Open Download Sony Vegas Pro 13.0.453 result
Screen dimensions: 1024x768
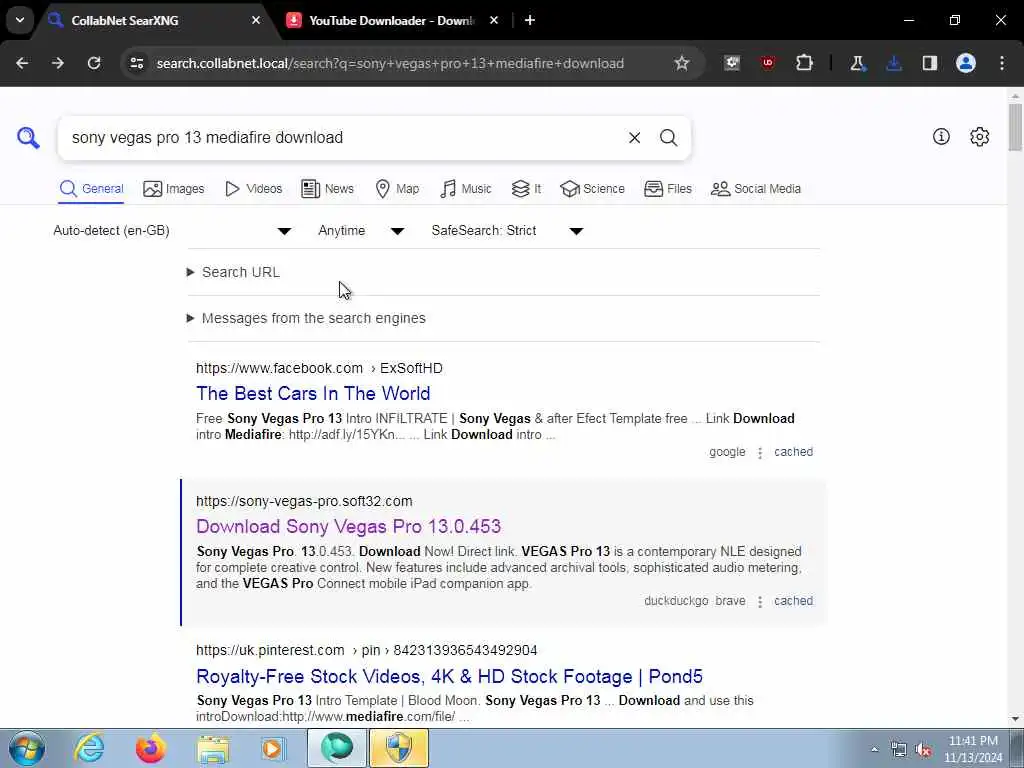point(348,526)
